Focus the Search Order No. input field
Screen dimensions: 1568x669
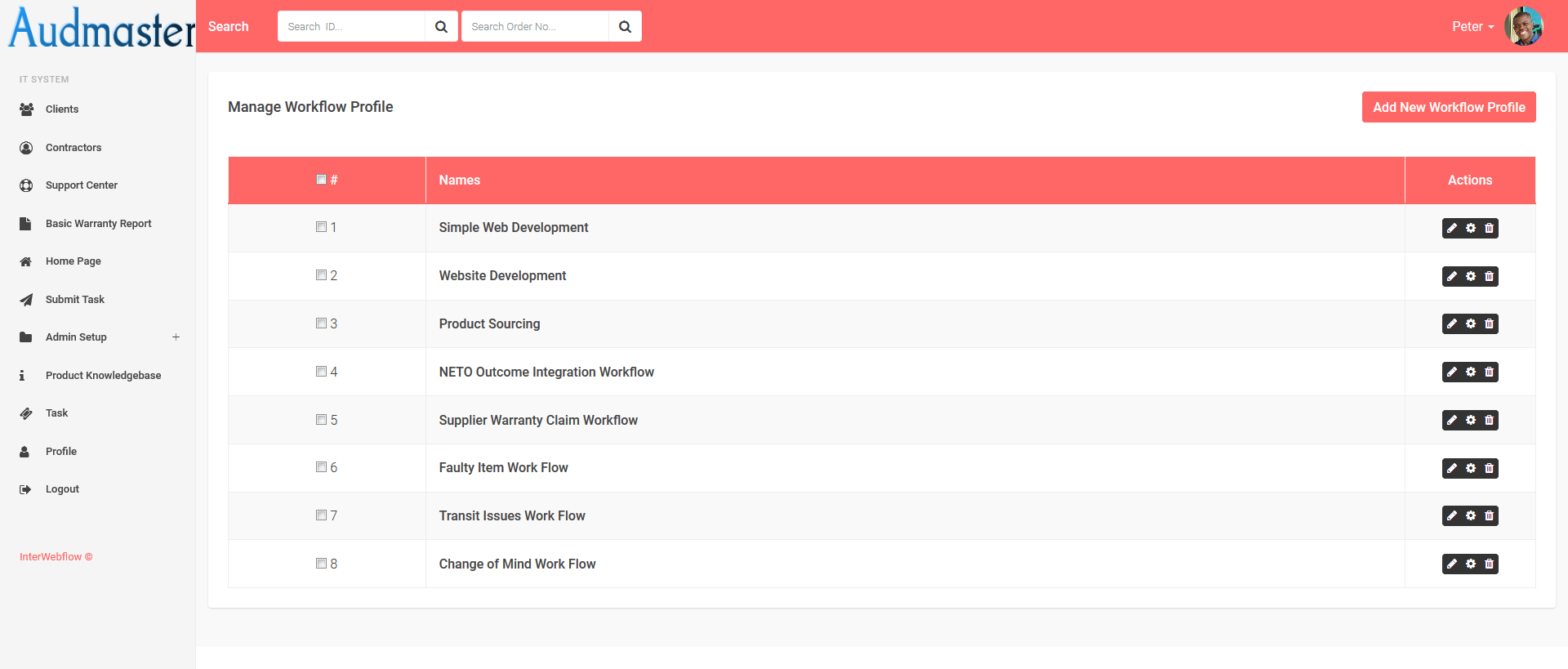[x=535, y=27]
